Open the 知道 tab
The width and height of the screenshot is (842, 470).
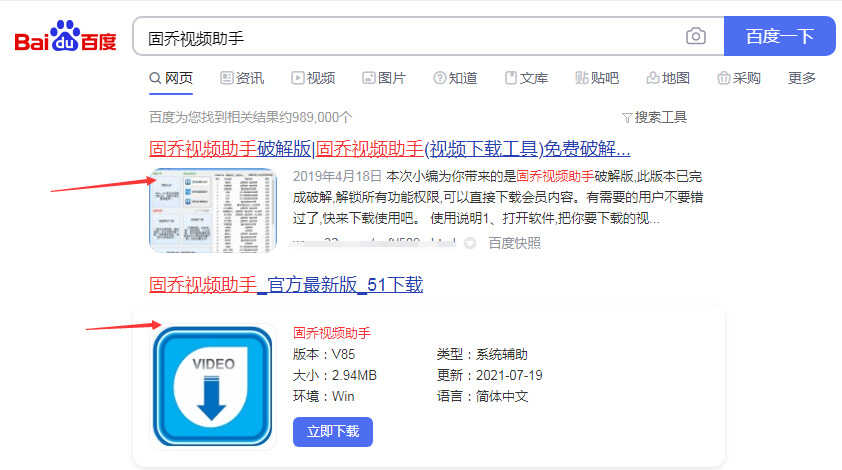tap(455, 78)
